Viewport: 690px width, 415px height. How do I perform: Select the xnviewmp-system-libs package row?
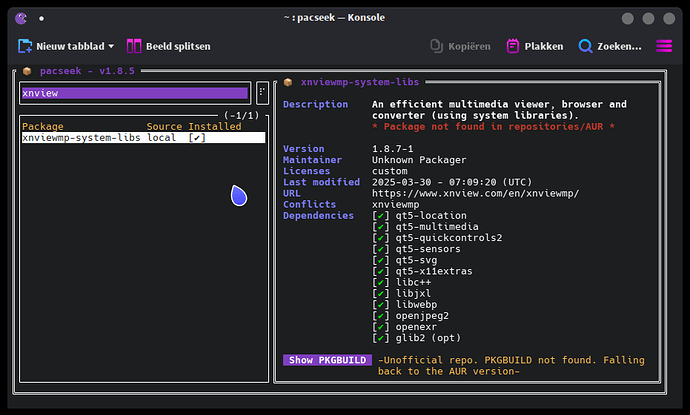click(143, 138)
